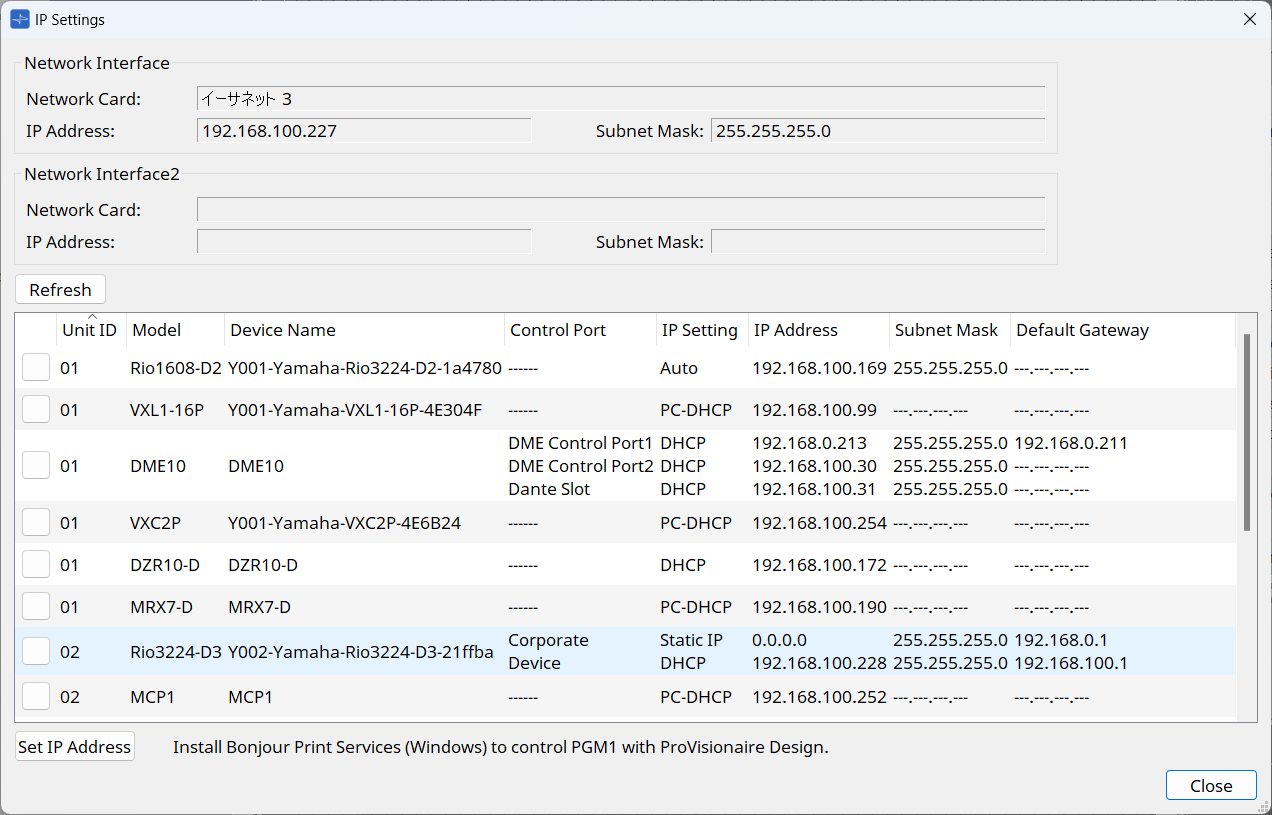Click the Unit ID sort arrow column header

point(91,330)
